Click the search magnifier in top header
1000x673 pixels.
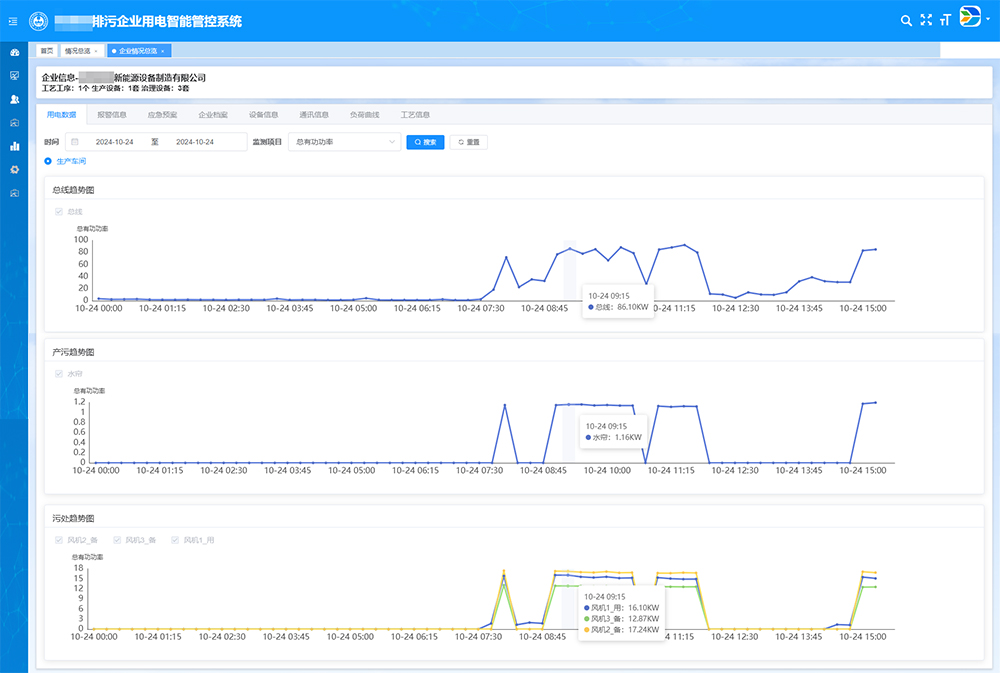(x=906, y=20)
